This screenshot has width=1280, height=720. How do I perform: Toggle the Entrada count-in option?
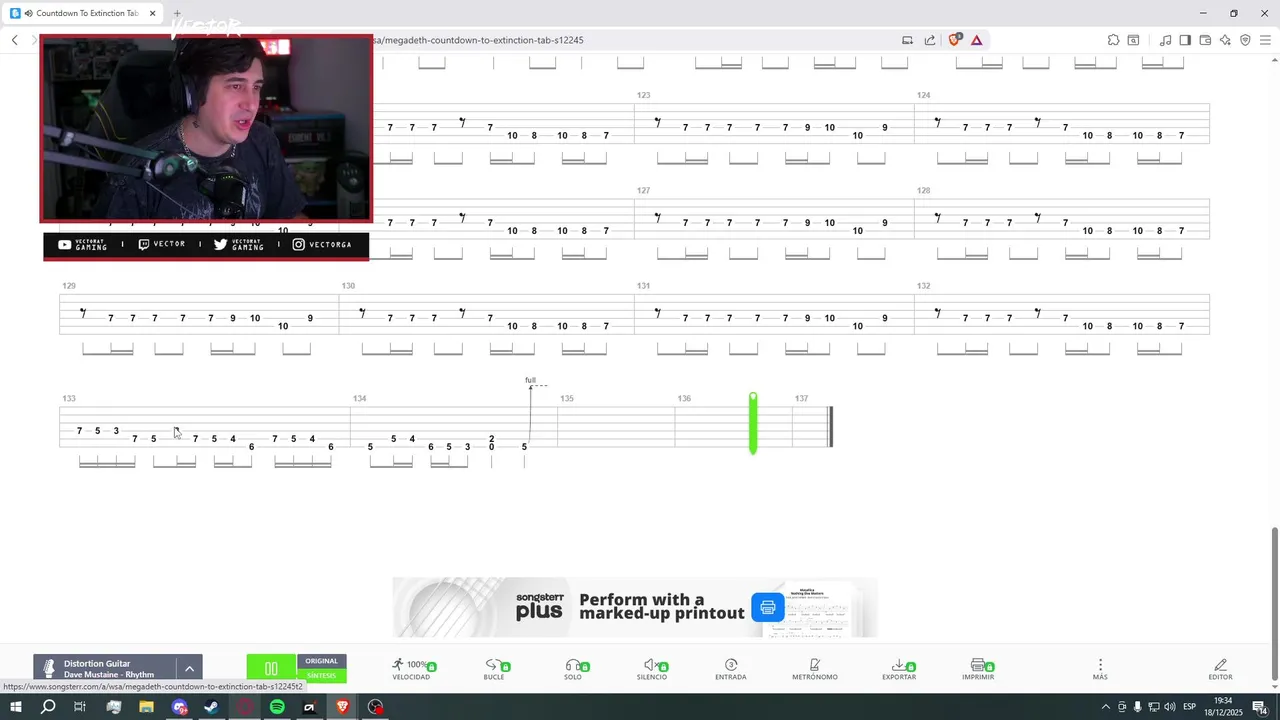(731, 669)
